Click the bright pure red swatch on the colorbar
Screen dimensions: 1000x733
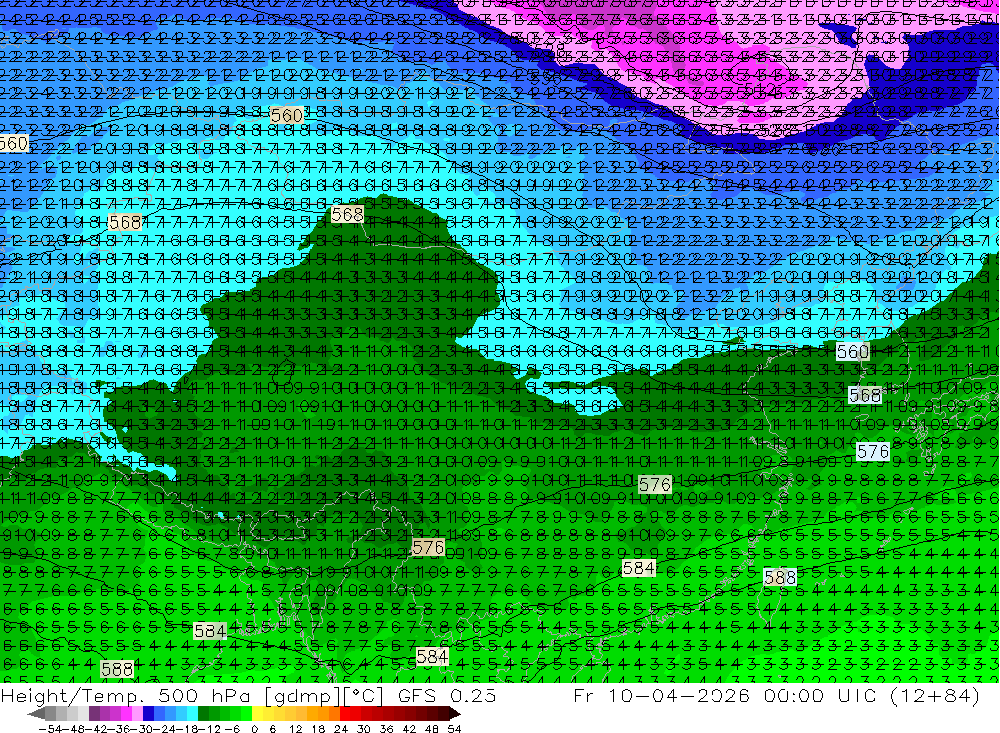point(345,714)
